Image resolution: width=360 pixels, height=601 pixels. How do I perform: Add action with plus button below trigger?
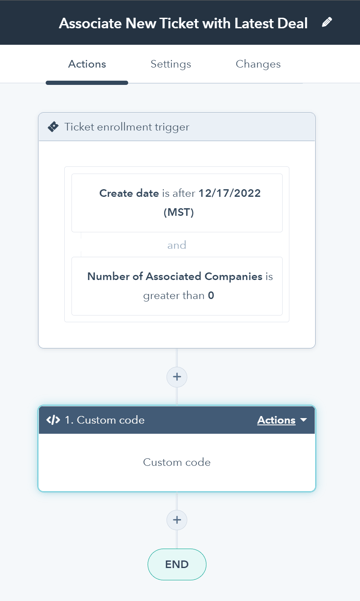(x=177, y=377)
